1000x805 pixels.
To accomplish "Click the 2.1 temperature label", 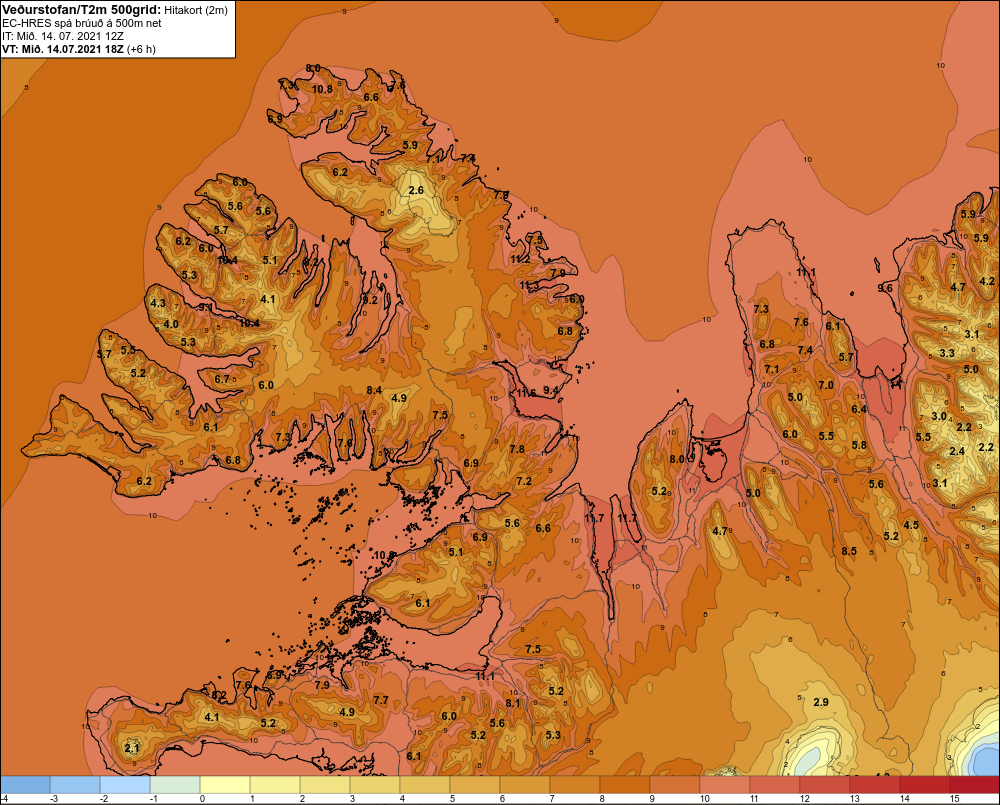I will pyautogui.click(x=131, y=748).
